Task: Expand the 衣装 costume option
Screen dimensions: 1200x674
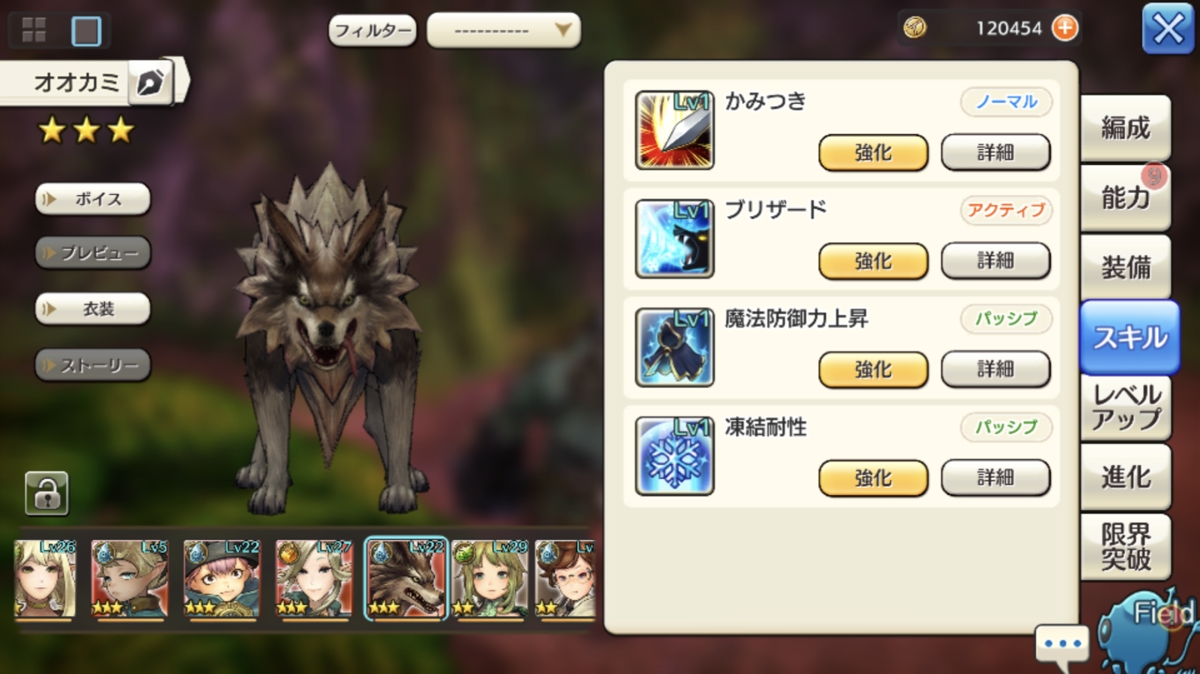Action: 93,309
